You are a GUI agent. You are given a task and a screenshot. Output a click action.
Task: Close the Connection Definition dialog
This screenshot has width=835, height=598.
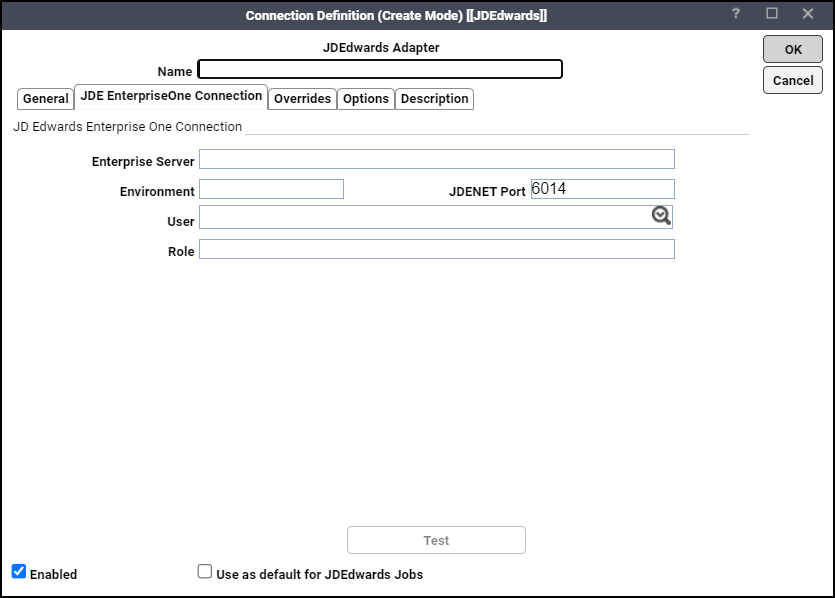pos(808,14)
